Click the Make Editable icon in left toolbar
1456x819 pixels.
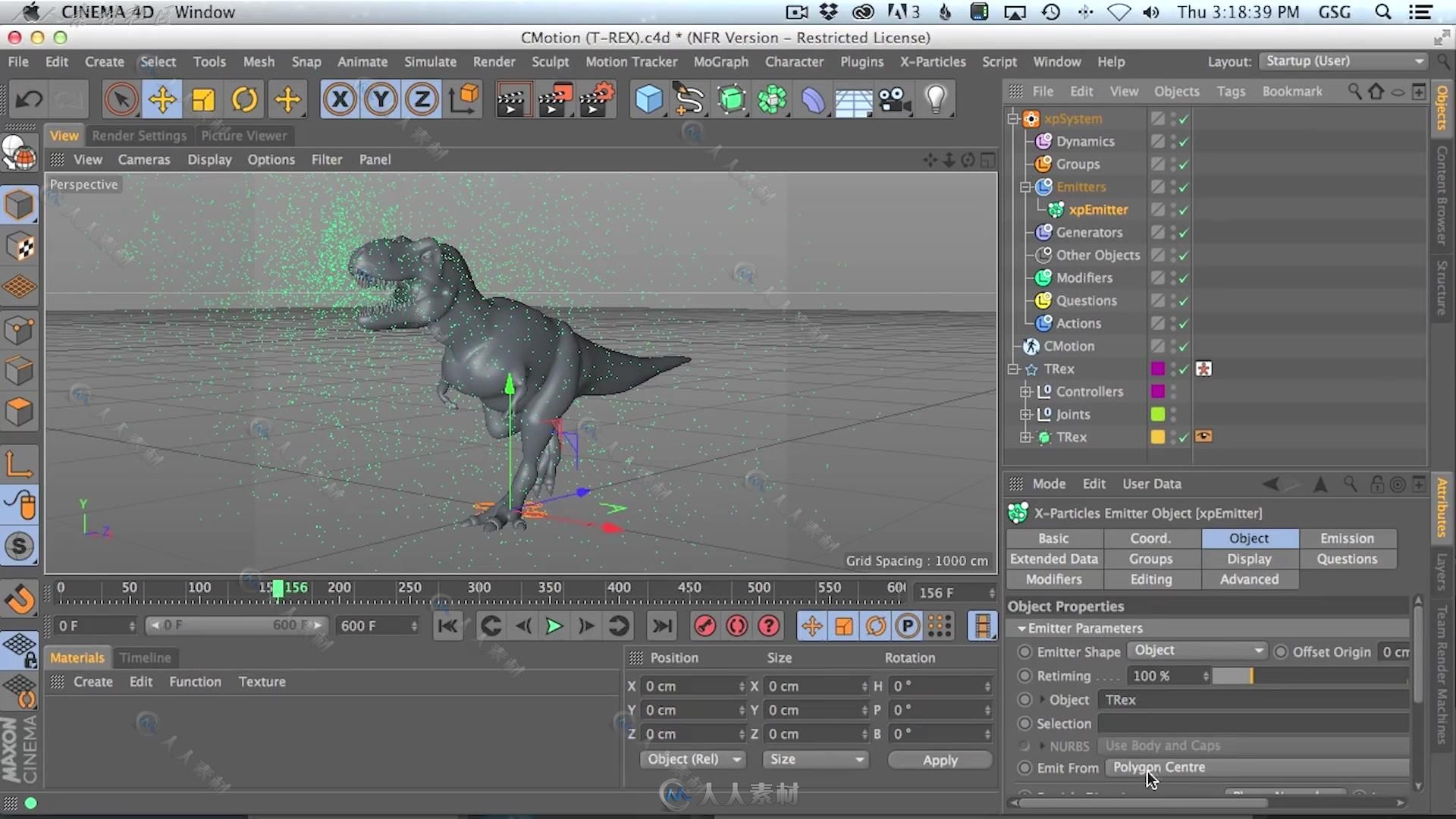(20, 154)
